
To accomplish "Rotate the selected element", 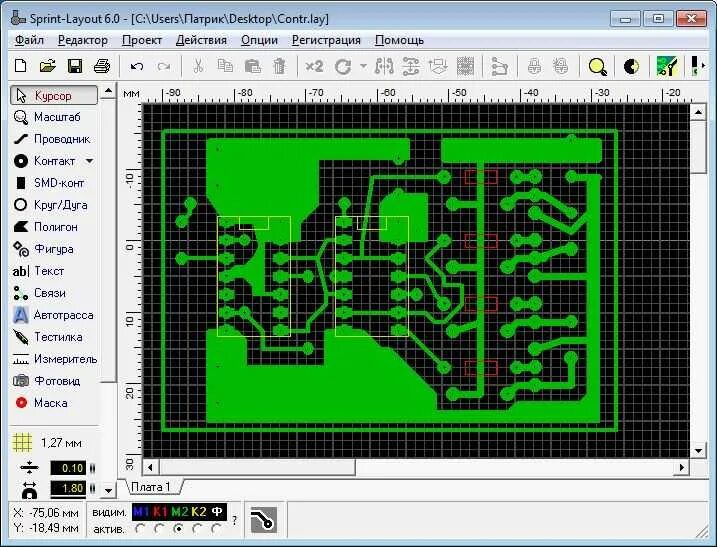I will [x=342, y=67].
